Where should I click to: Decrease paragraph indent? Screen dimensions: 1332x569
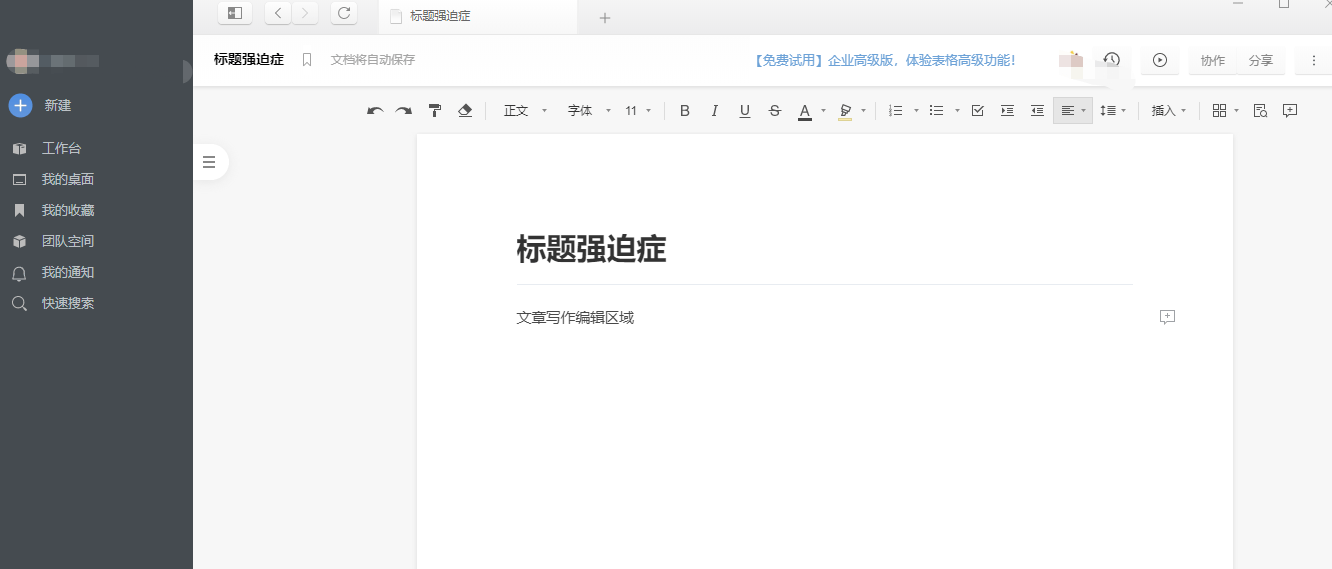pos(1037,111)
